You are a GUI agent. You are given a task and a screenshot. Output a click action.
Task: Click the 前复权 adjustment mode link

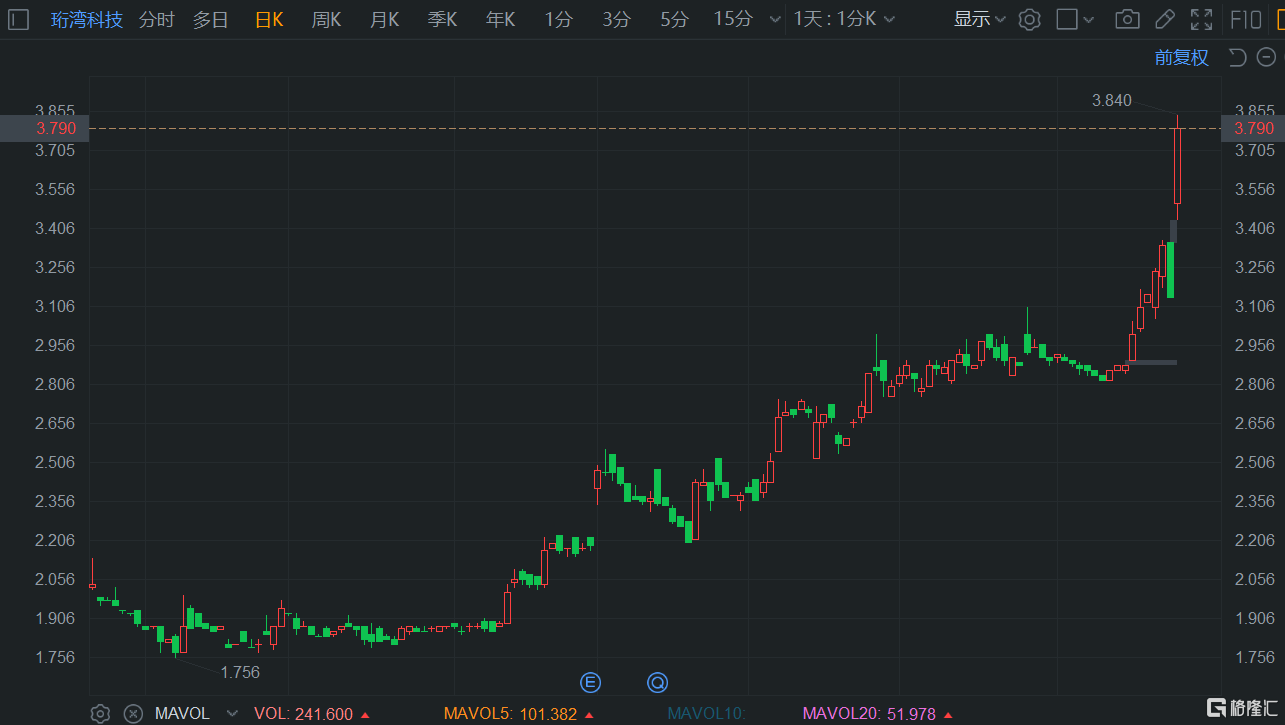click(x=1182, y=58)
